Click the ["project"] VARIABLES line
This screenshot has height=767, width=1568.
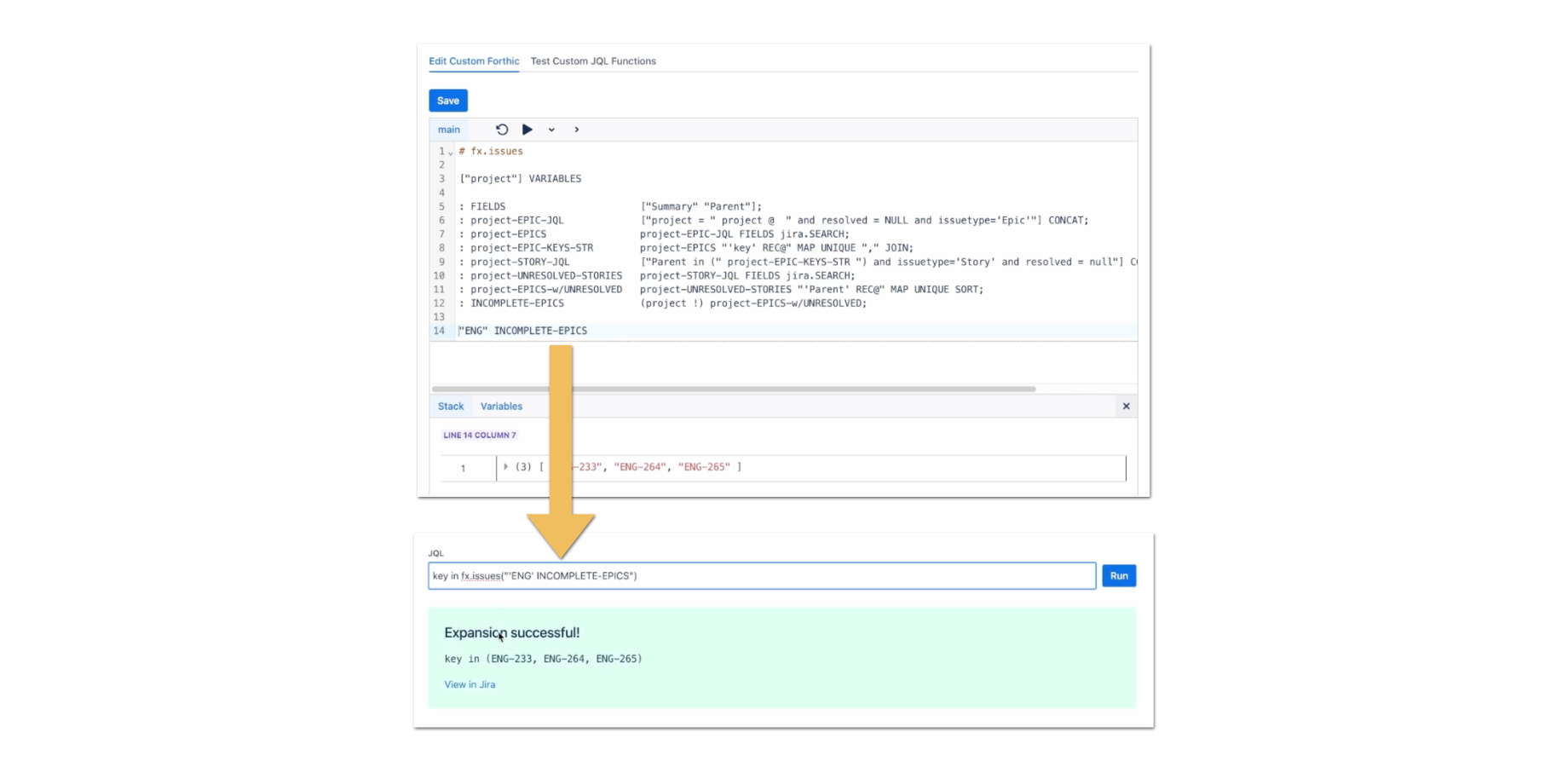coord(521,179)
